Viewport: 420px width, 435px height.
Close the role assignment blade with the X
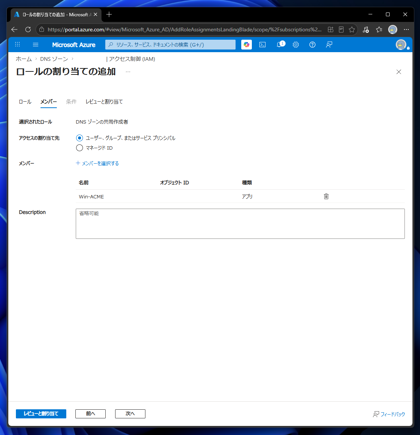pos(399,72)
